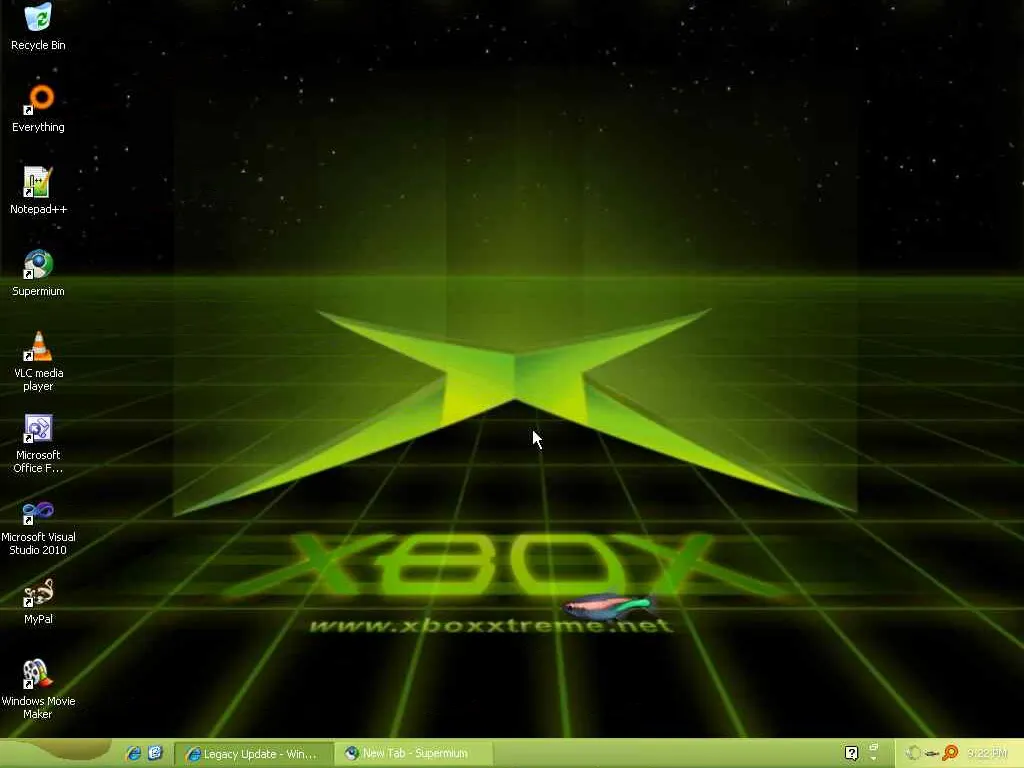Open the language bar options dropdown arrow
Viewport: 1024px width, 768px height.
(874, 760)
